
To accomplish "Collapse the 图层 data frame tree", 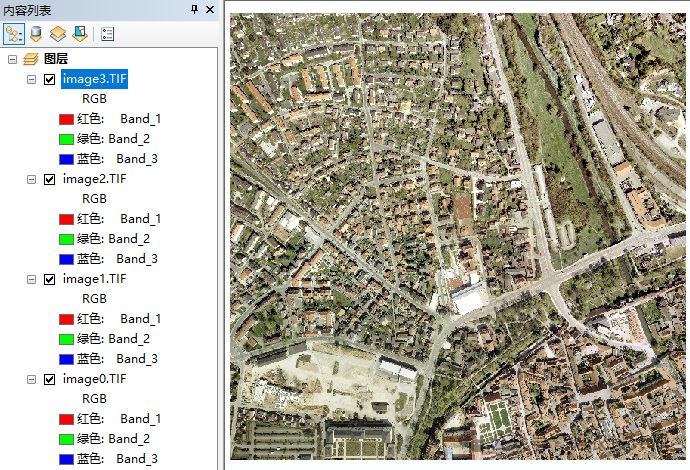I will pyautogui.click(x=12, y=60).
